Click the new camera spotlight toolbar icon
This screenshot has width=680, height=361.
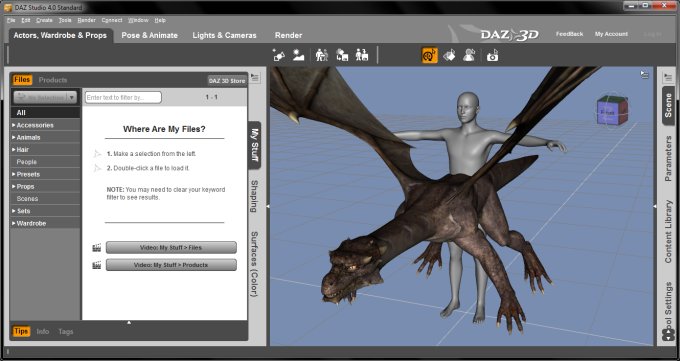tap(278, 55)
